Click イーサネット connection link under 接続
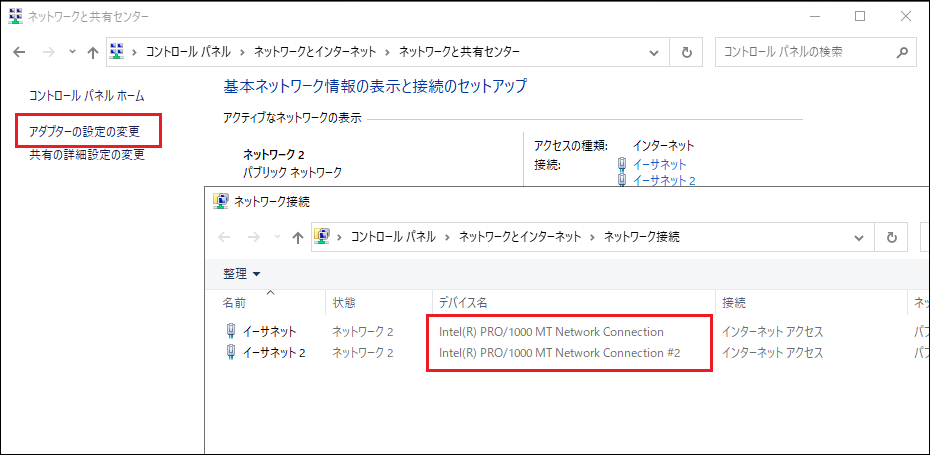Image resolution: width=930 pixels, height=455 pixels. tap(660, 164)
